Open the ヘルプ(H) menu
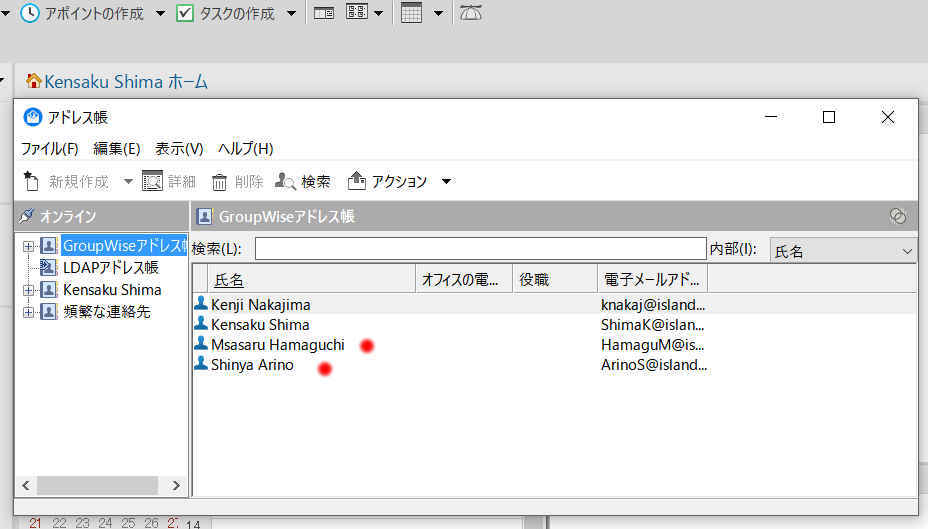The width and height of the screenshot is (928, 529). point(245,149)
